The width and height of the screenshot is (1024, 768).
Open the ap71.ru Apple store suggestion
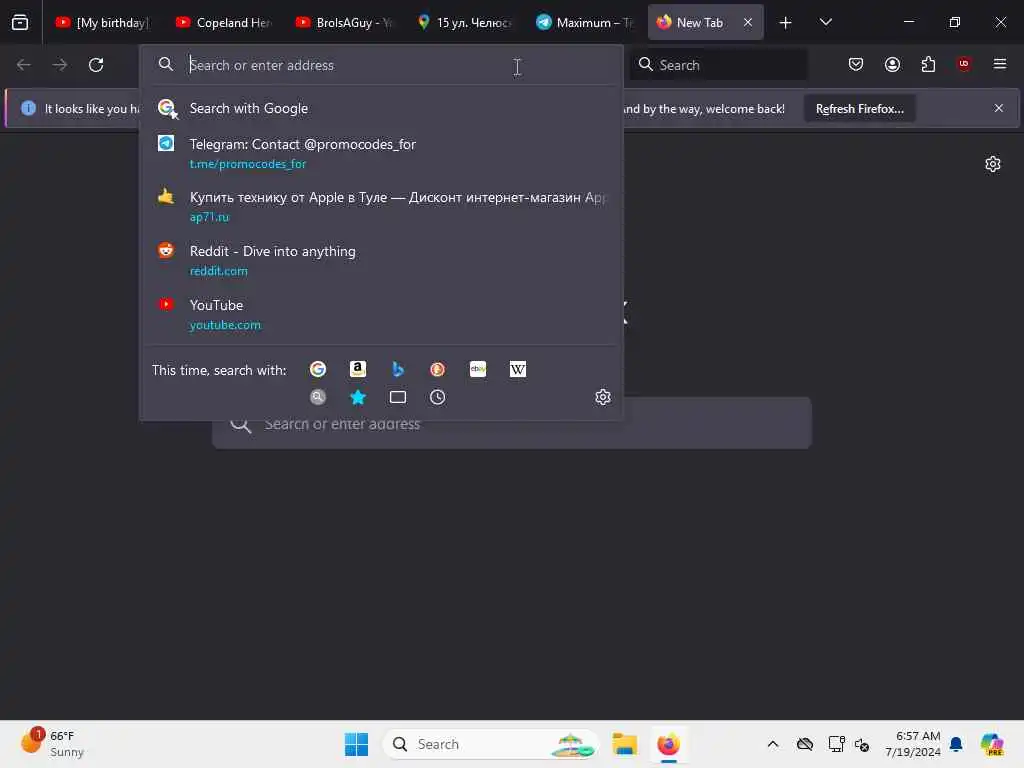tap(381, 206)
